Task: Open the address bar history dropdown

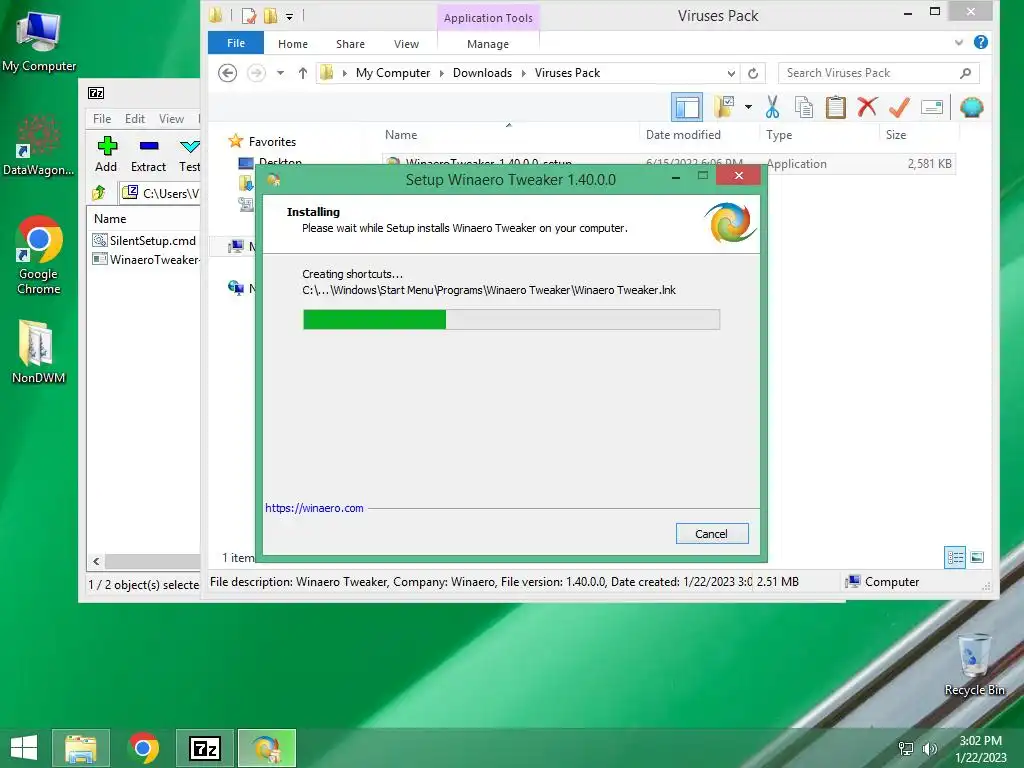Action: coord(731,73)
